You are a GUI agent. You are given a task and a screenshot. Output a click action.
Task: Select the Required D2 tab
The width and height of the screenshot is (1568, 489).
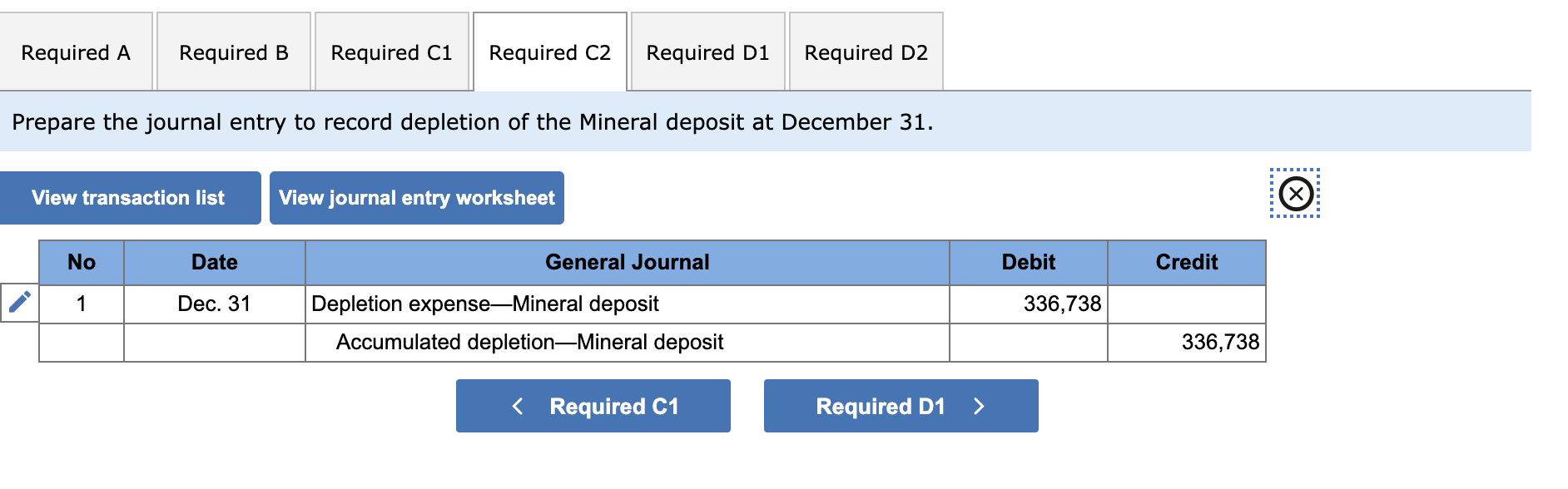point(866,52)
